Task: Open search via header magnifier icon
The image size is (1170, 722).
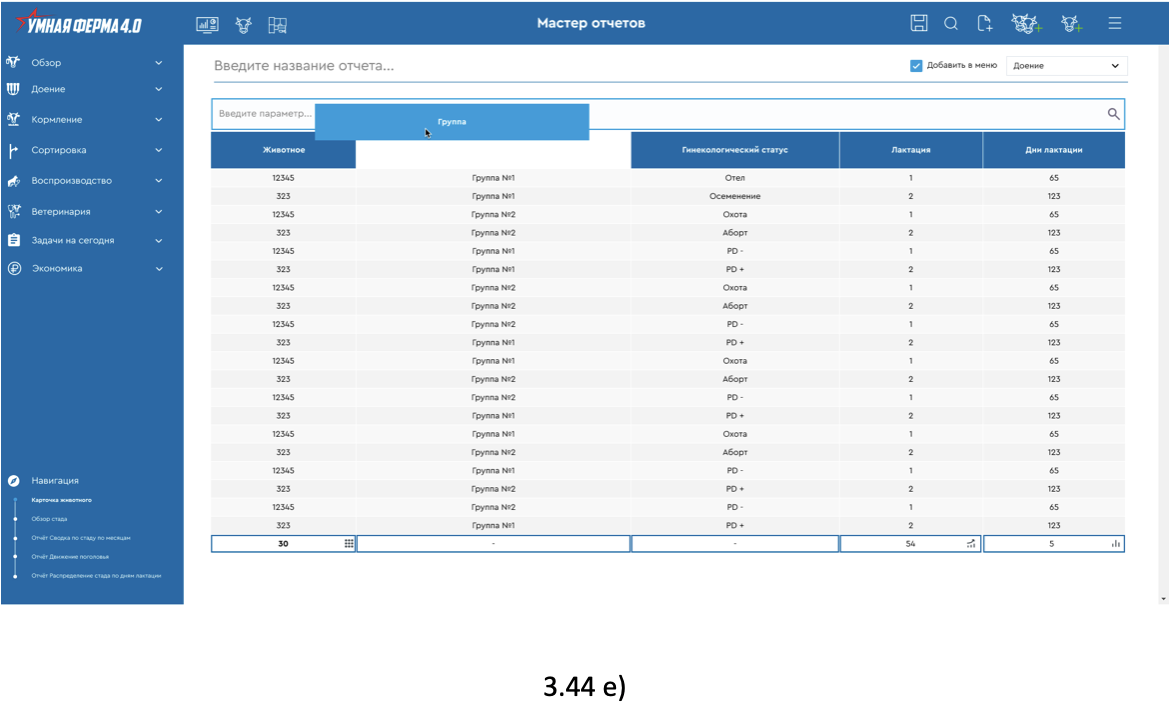Action: [x=951, y=24]
